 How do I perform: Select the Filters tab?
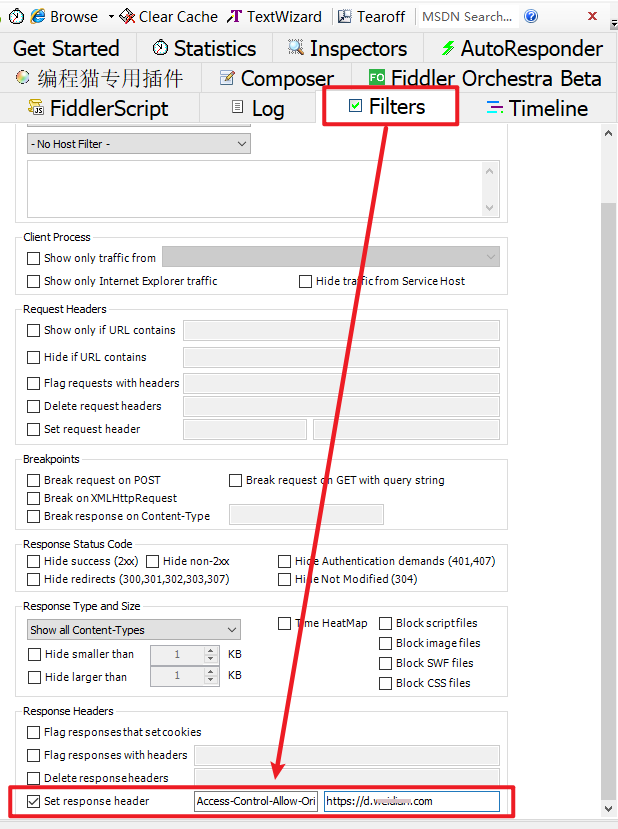(390, 106)
